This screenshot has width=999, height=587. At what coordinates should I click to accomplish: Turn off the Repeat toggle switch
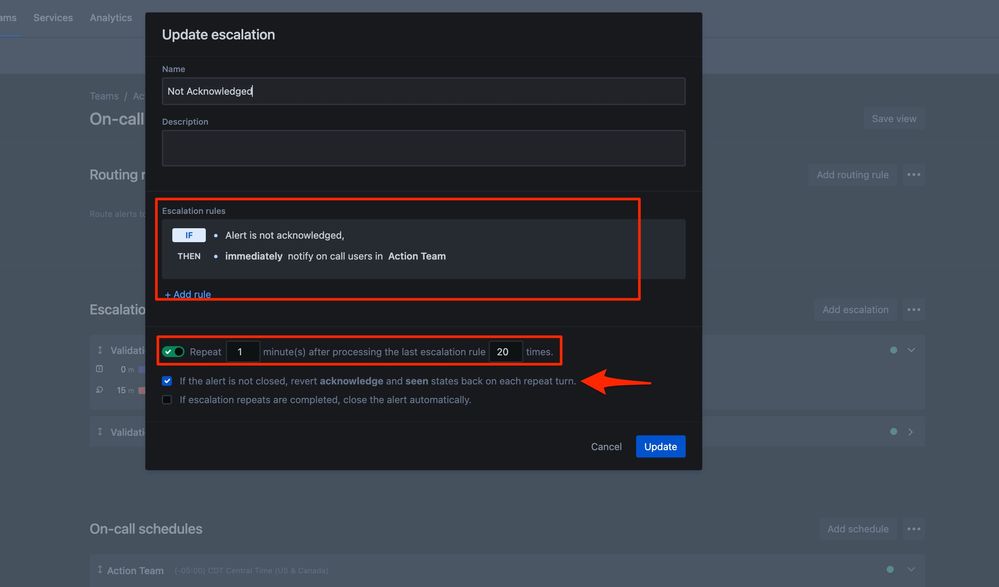(x=172, y=351)
